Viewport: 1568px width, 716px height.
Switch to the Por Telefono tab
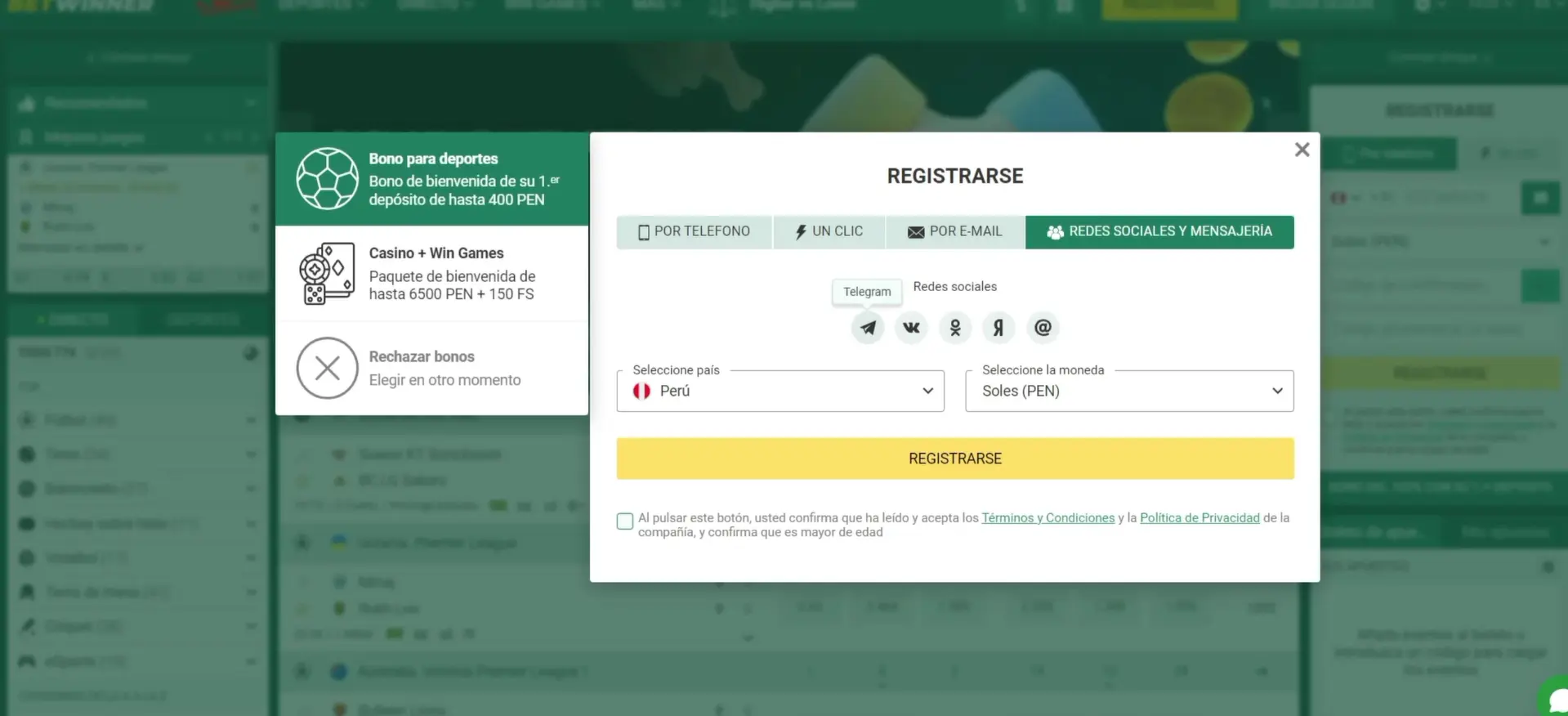click(694, 232)
